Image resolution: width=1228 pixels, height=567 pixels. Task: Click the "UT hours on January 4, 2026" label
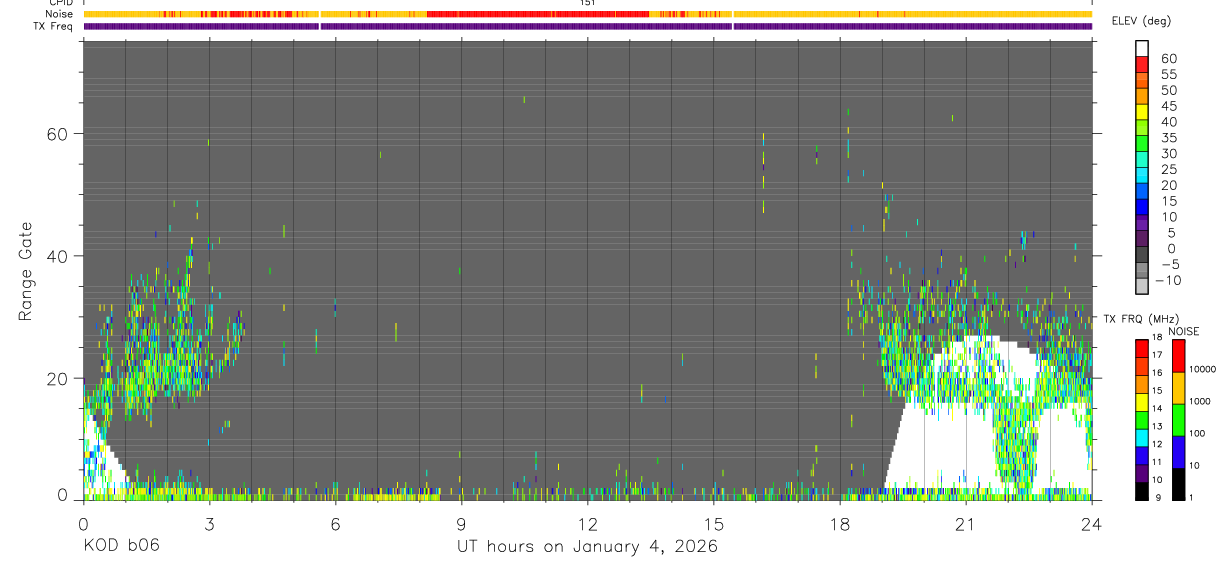[587, 547]
